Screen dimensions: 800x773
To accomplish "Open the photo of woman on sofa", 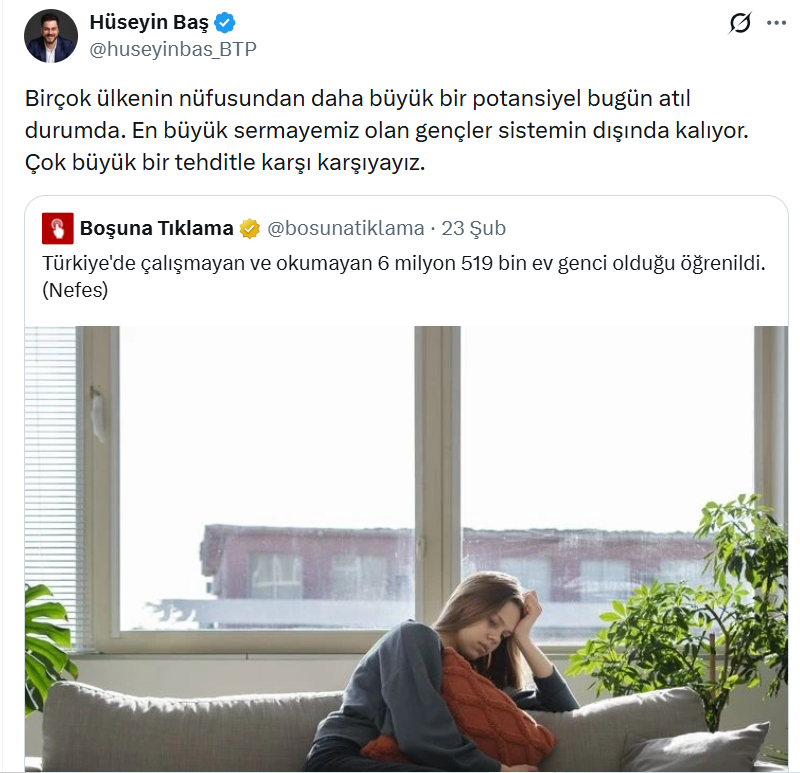I will tap(406, 548).
